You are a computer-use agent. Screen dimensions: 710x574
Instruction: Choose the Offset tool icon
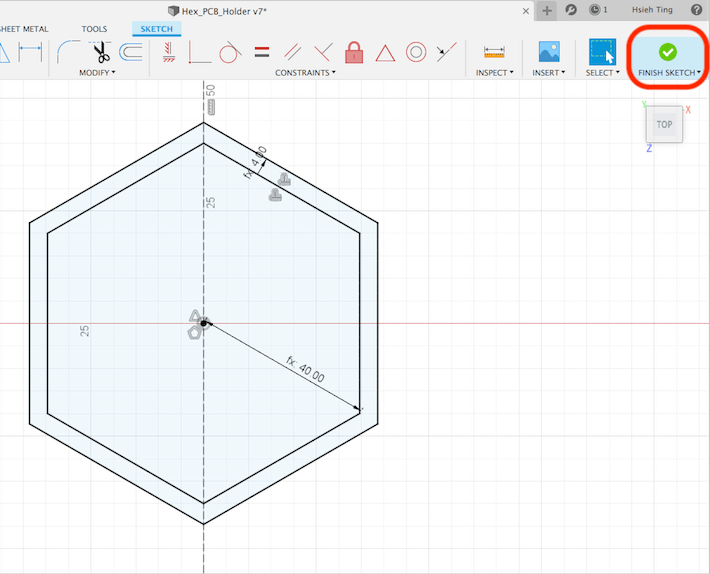(131, 52)
